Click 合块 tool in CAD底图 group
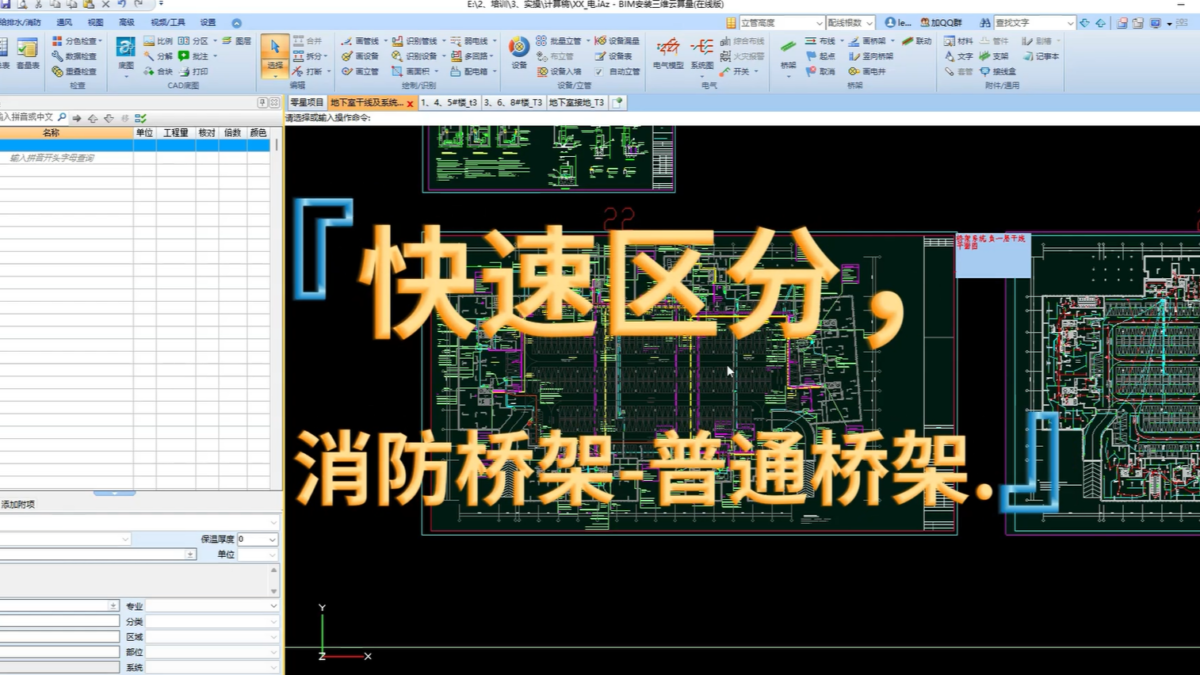1200x675 pixels. tap(158, 72)
